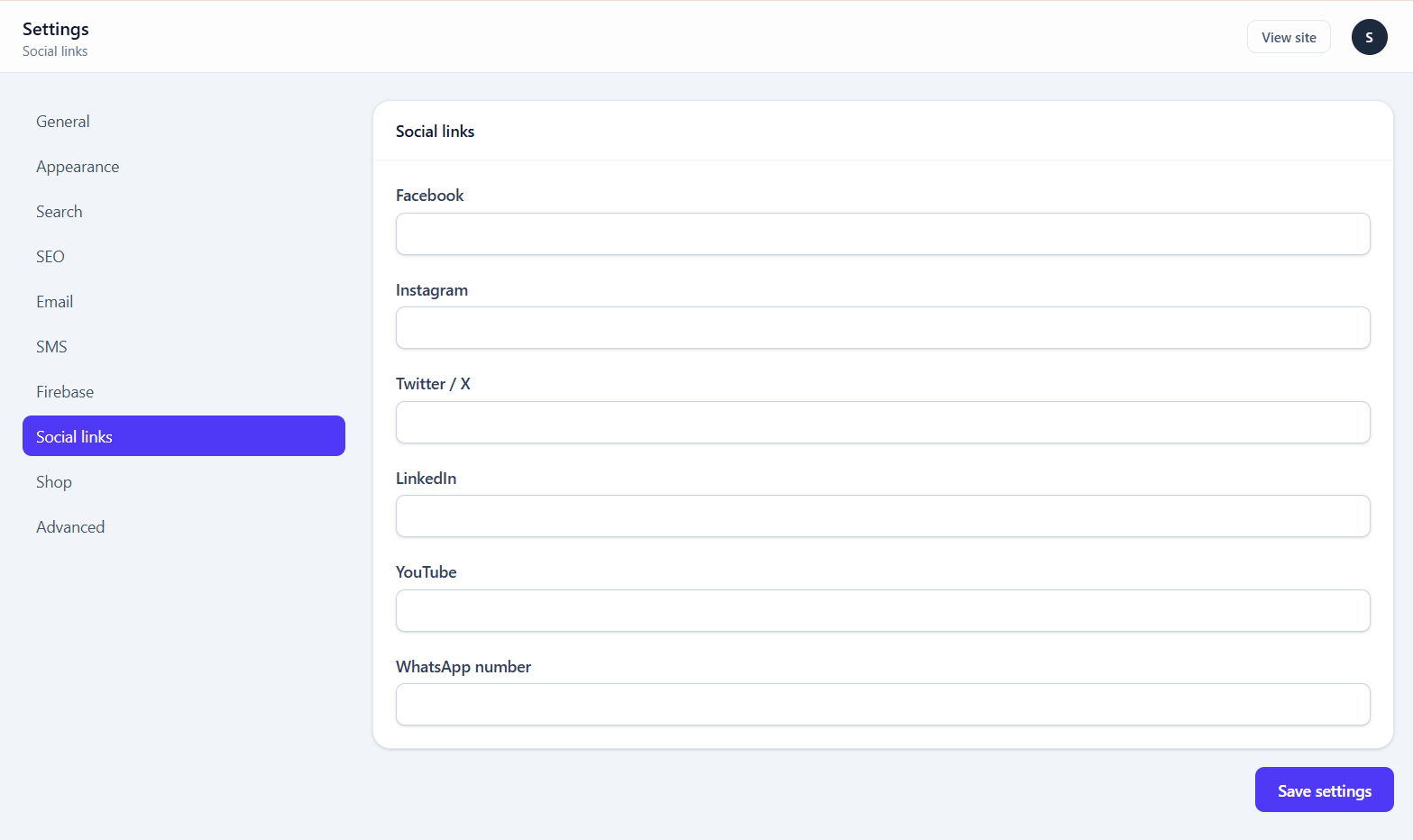
Task: Go to Advanced settings
Action: coord(184,526)
